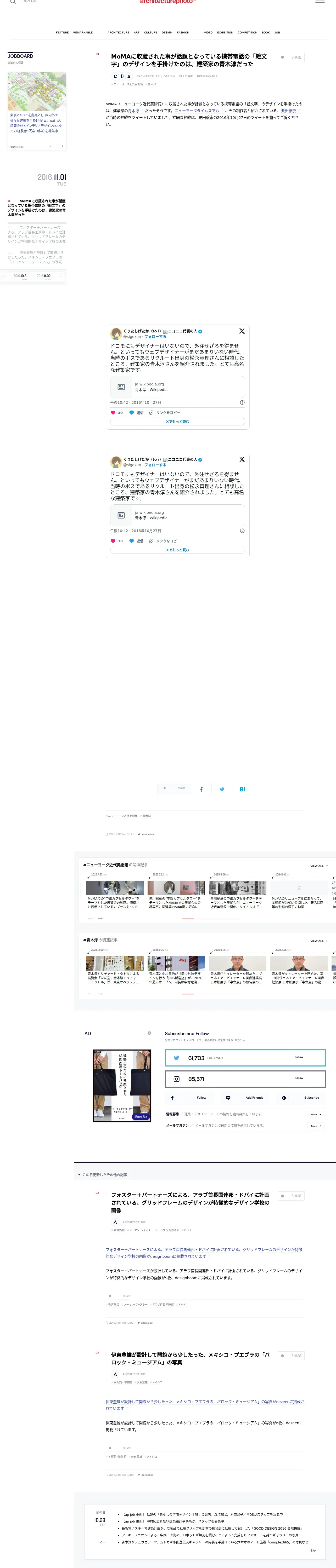Reply to upper tweet via 返信 bubble

pyautogui.click(x=137, y=413)
